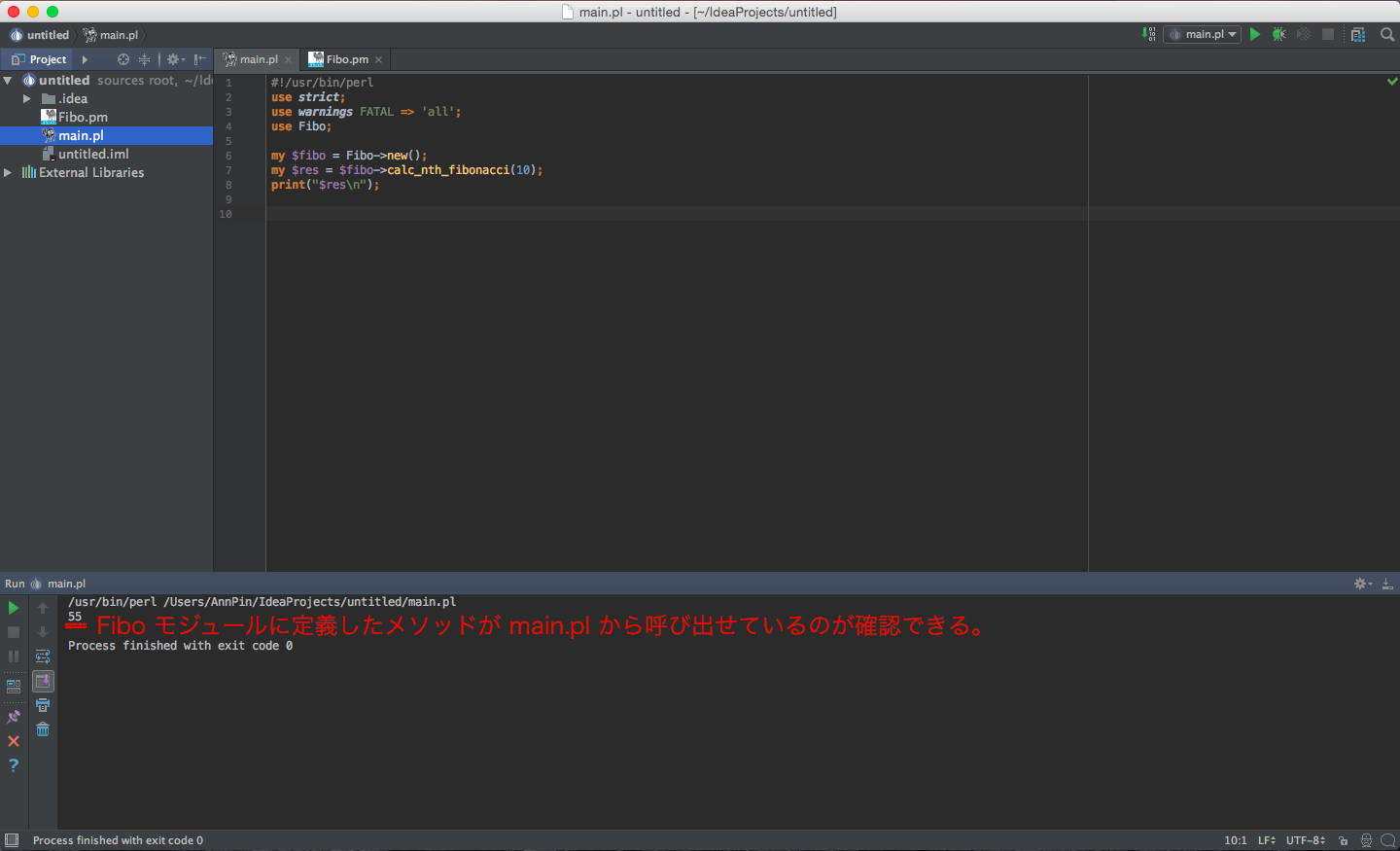1400x851 pixels.
Task: Toggle the Scroll to End console button
Action: point(43,681)
